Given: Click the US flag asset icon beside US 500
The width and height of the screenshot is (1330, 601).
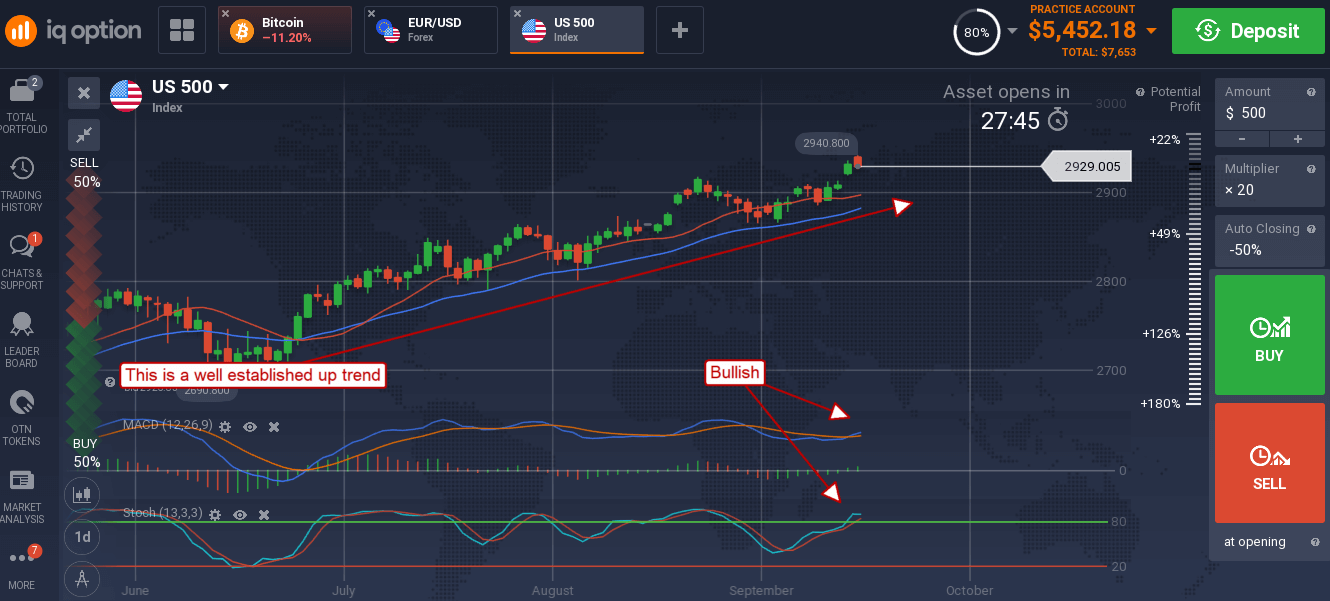Looking at the screenshot, I should [126, 95].
